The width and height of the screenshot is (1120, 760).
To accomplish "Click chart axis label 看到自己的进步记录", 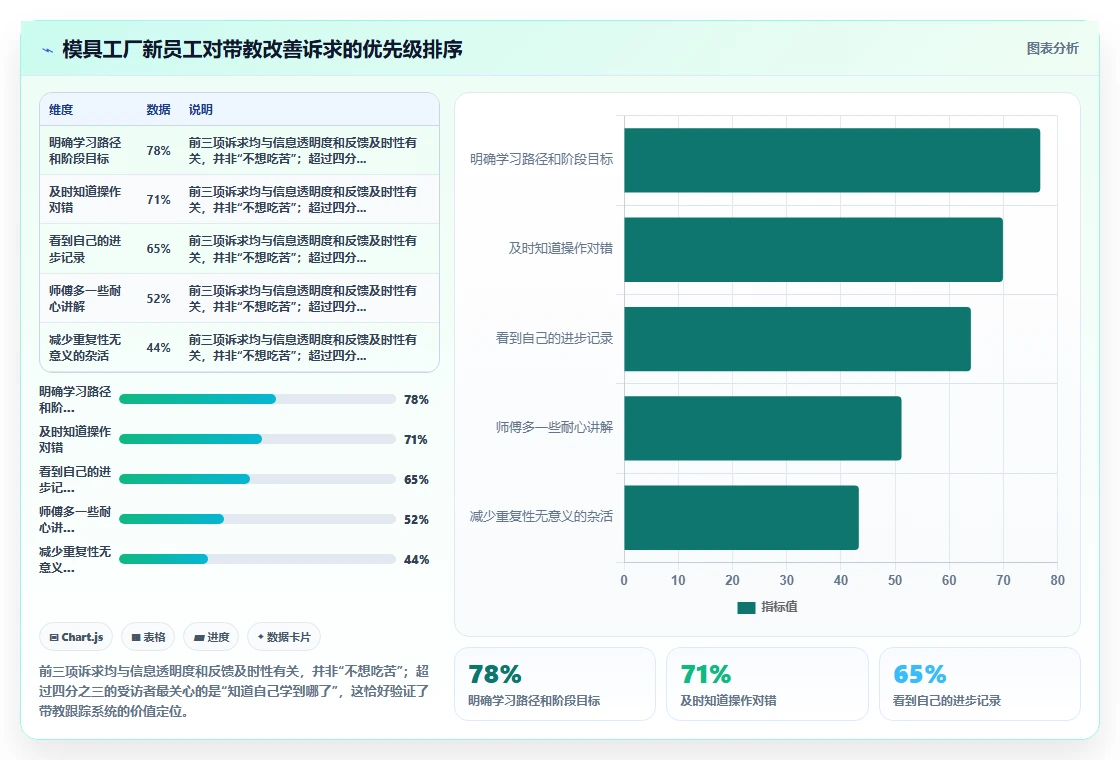I will [554, 338].
